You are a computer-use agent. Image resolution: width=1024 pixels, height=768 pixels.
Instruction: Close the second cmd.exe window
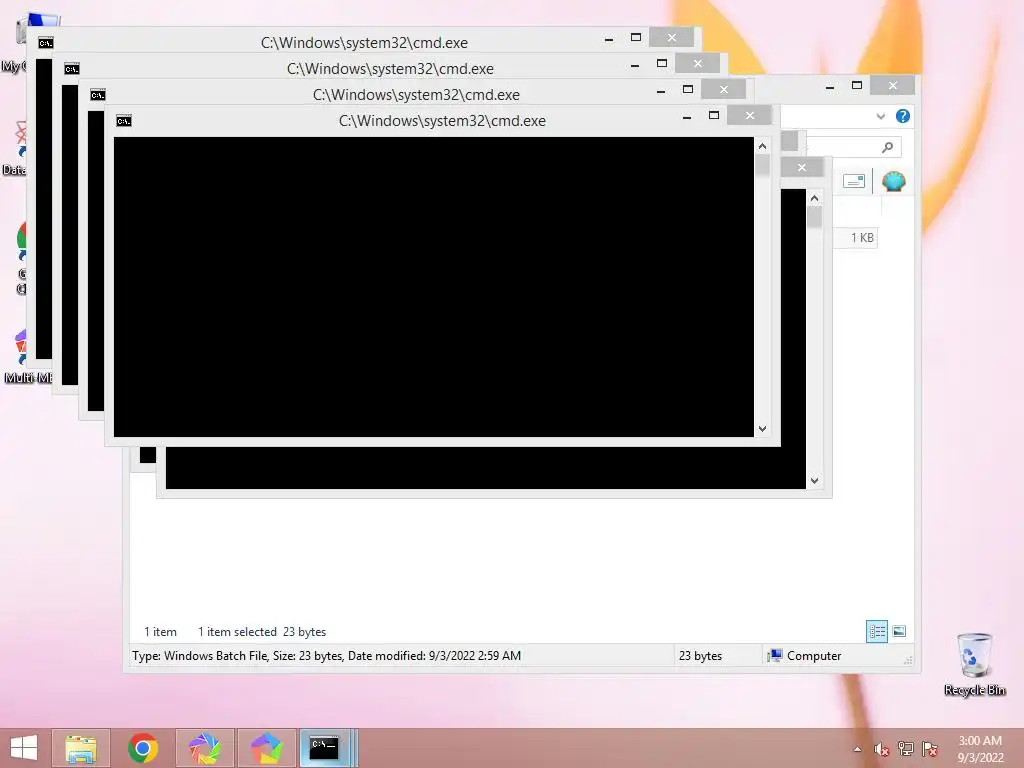pos(724,89)
